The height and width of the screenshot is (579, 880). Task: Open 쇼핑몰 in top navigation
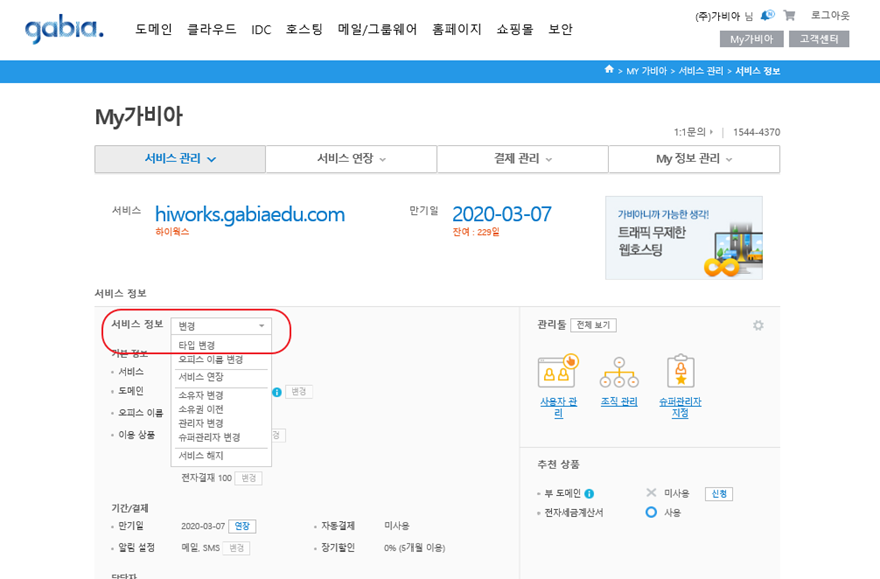pos(515,29)
